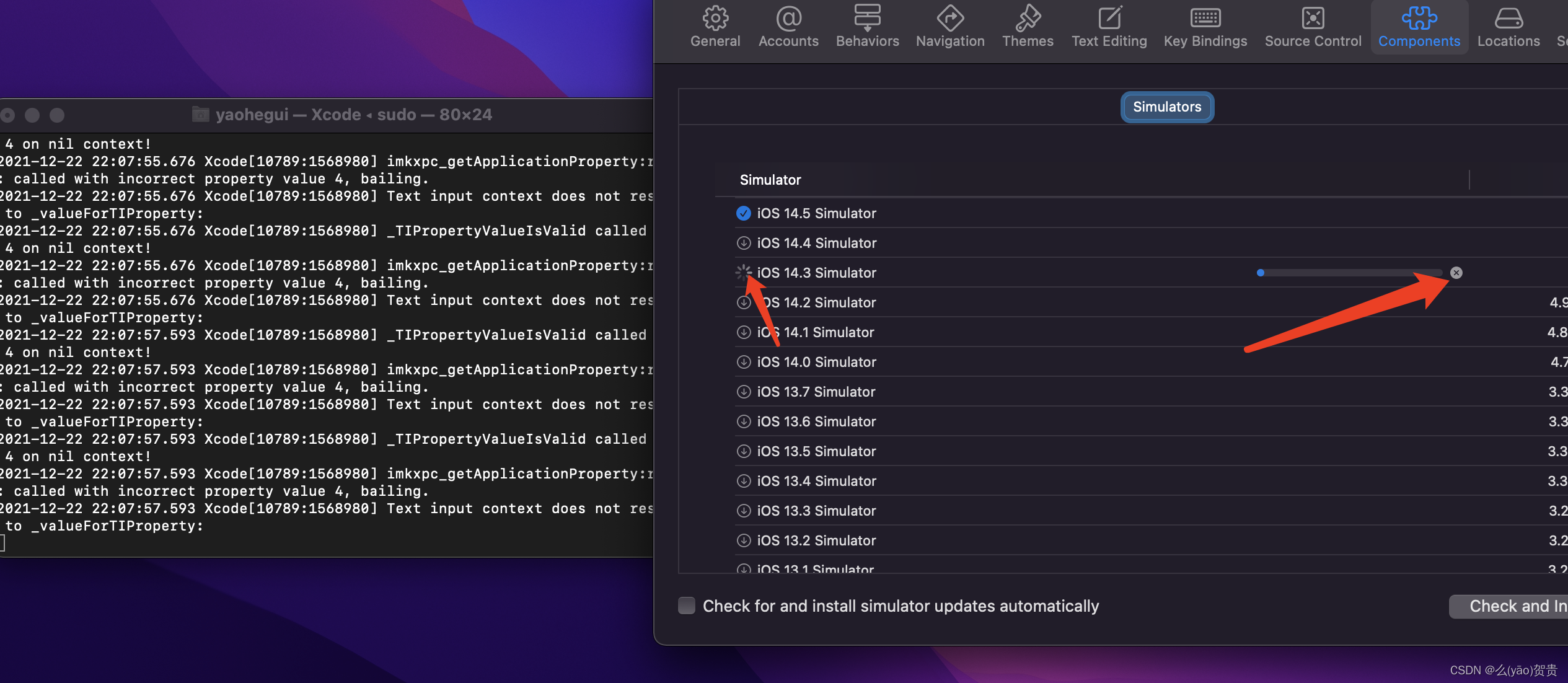
Task: Download the iOS 13.5 Simulator
Action: tap(744, 451)
